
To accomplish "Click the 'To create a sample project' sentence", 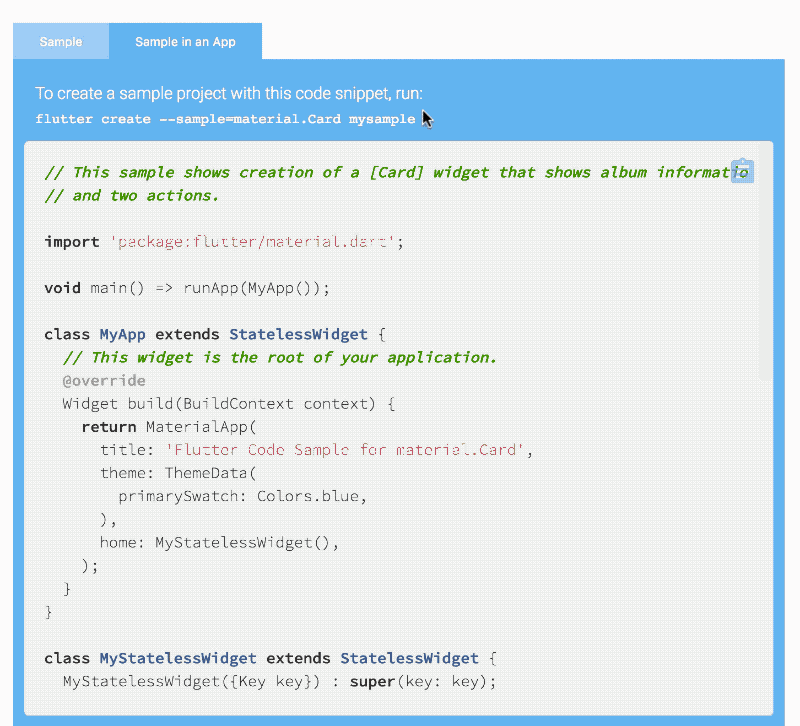I will pos(229,93).
